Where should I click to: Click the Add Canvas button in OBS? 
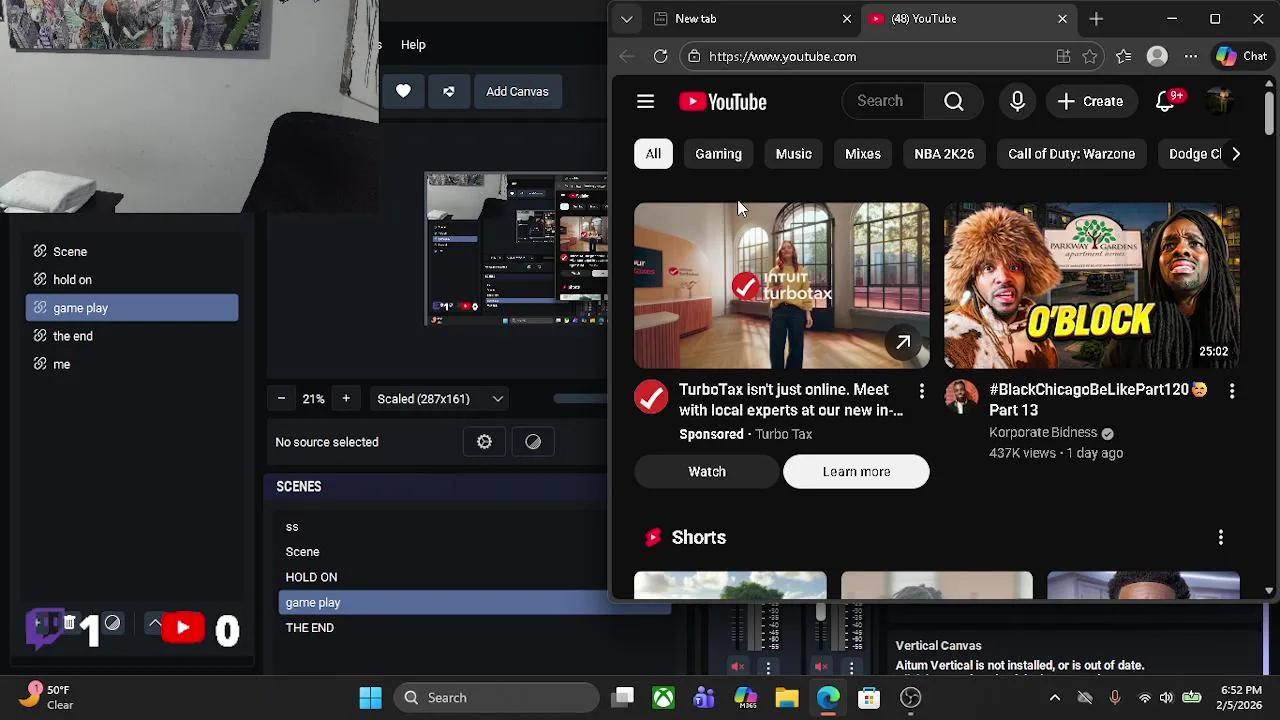(517, 92)
